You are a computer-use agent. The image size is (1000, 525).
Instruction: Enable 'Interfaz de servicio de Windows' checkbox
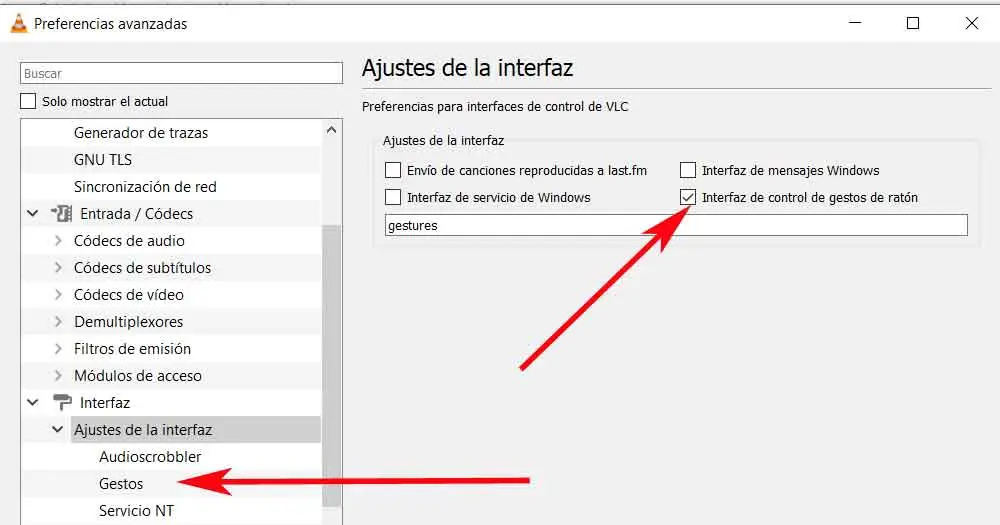[x=393, y=197]
